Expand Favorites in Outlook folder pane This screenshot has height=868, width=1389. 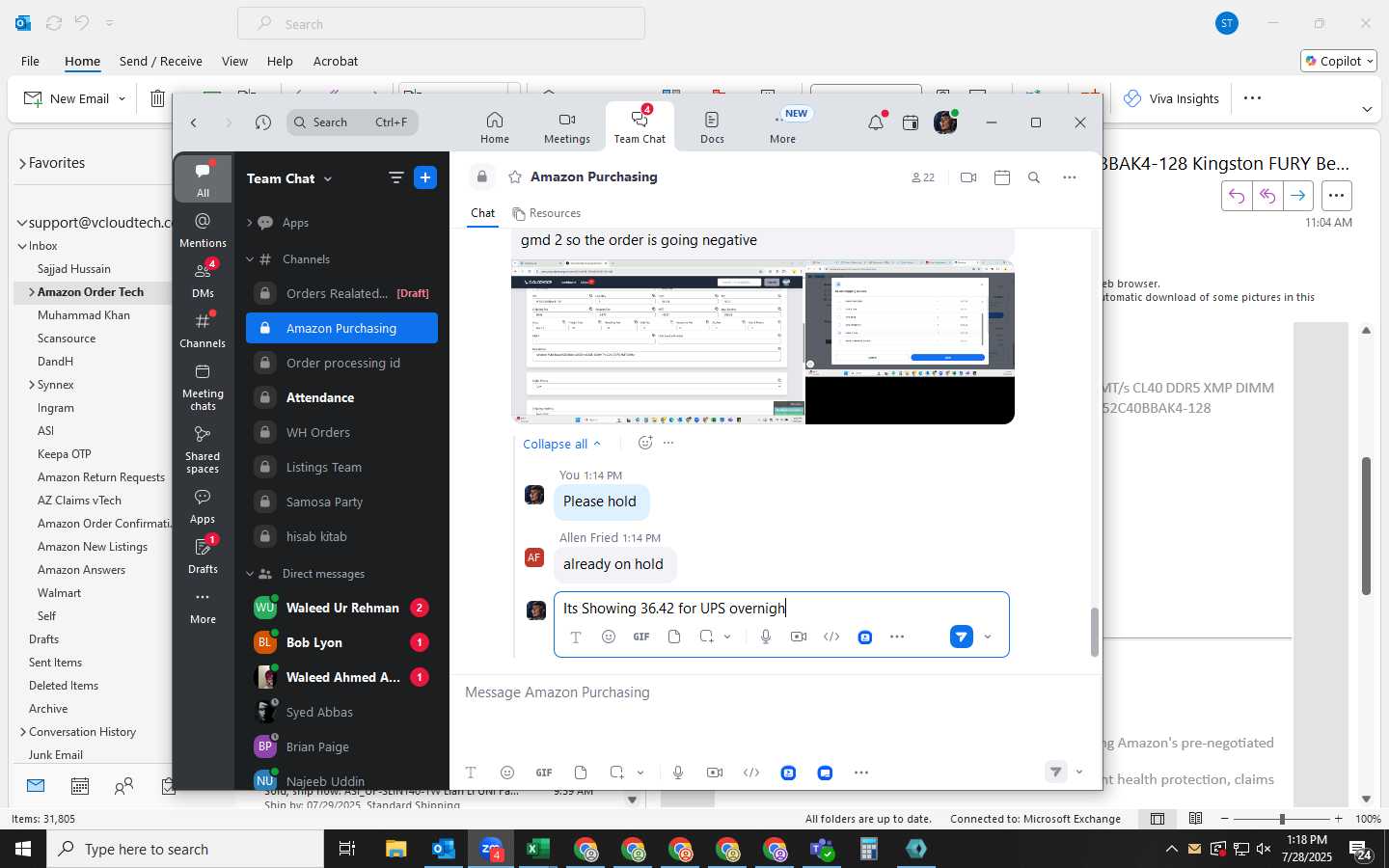coord(22,163)
